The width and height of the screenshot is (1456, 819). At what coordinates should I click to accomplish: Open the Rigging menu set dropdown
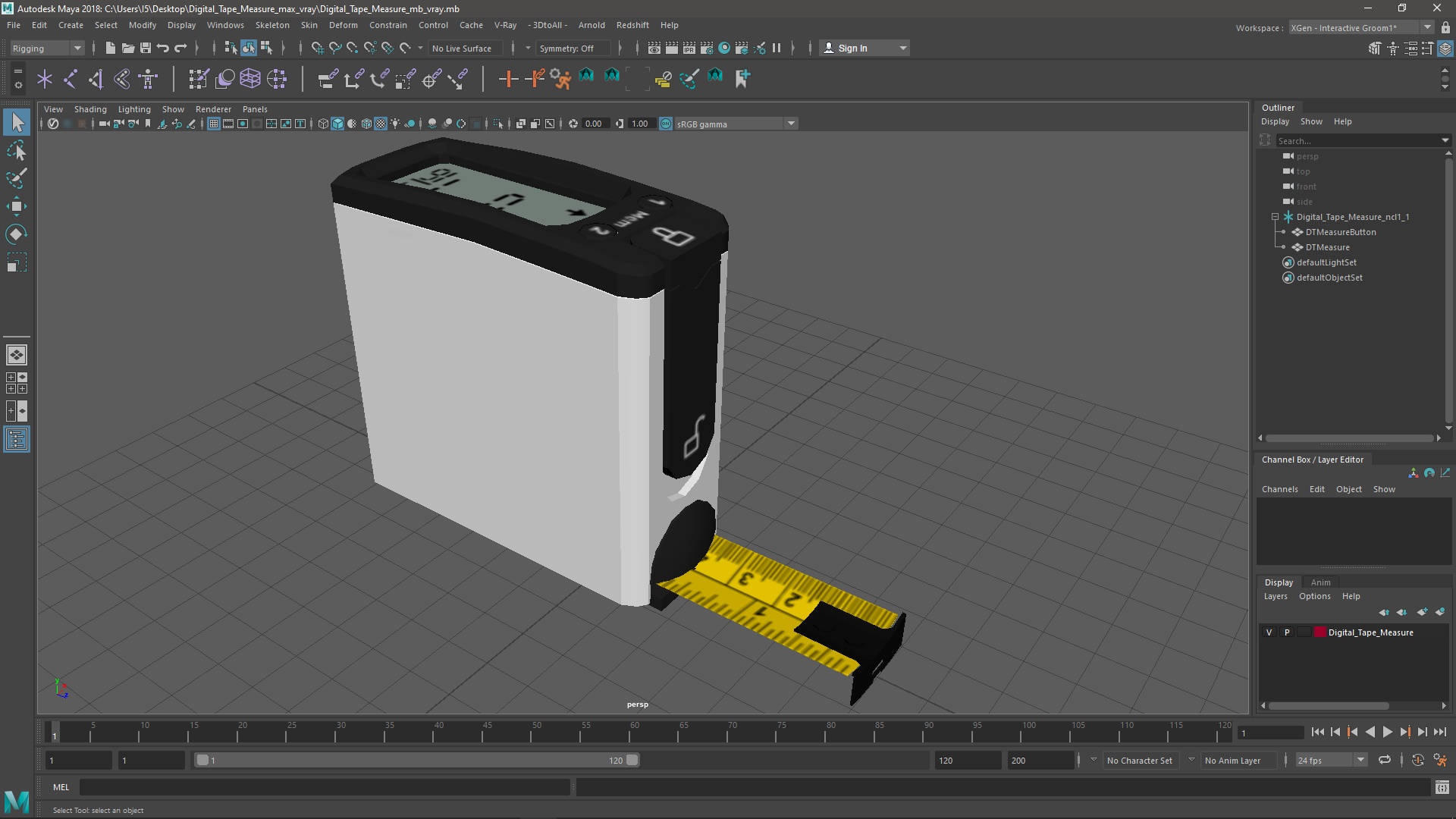pyautogui.click(x=47, y=48)
